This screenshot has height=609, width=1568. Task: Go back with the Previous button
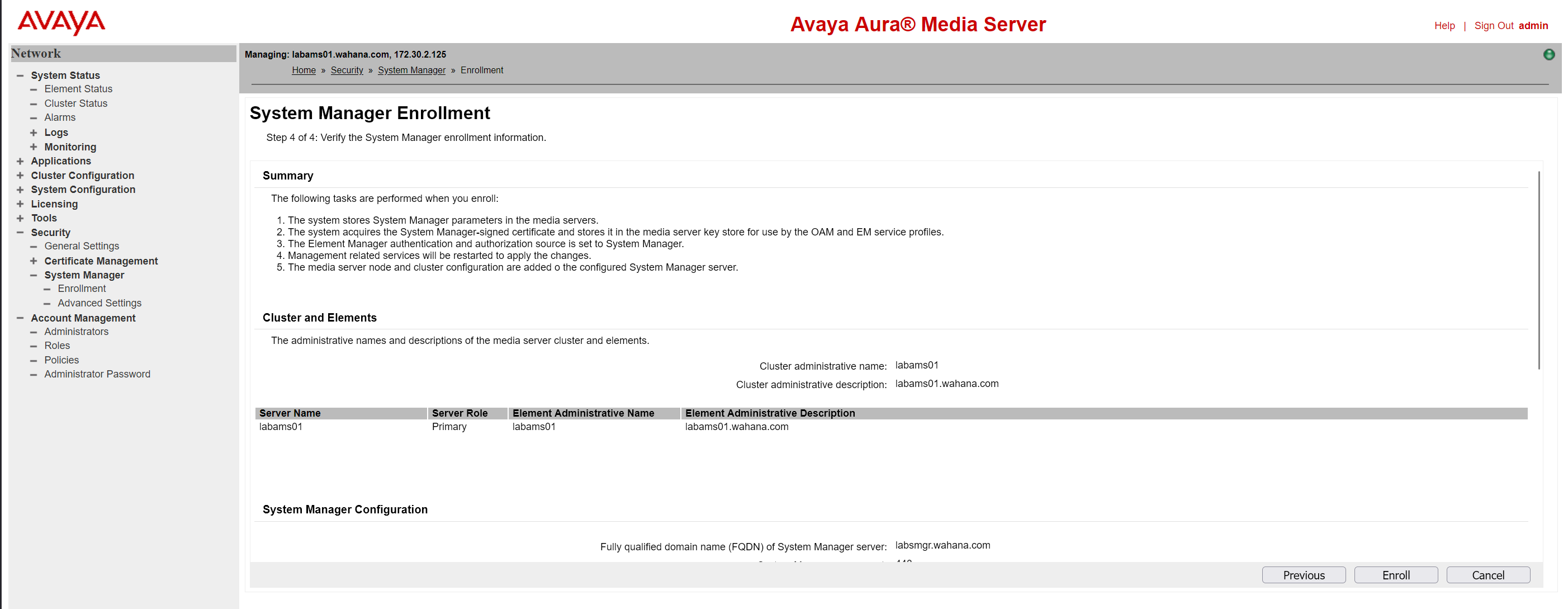(1303, 575)
